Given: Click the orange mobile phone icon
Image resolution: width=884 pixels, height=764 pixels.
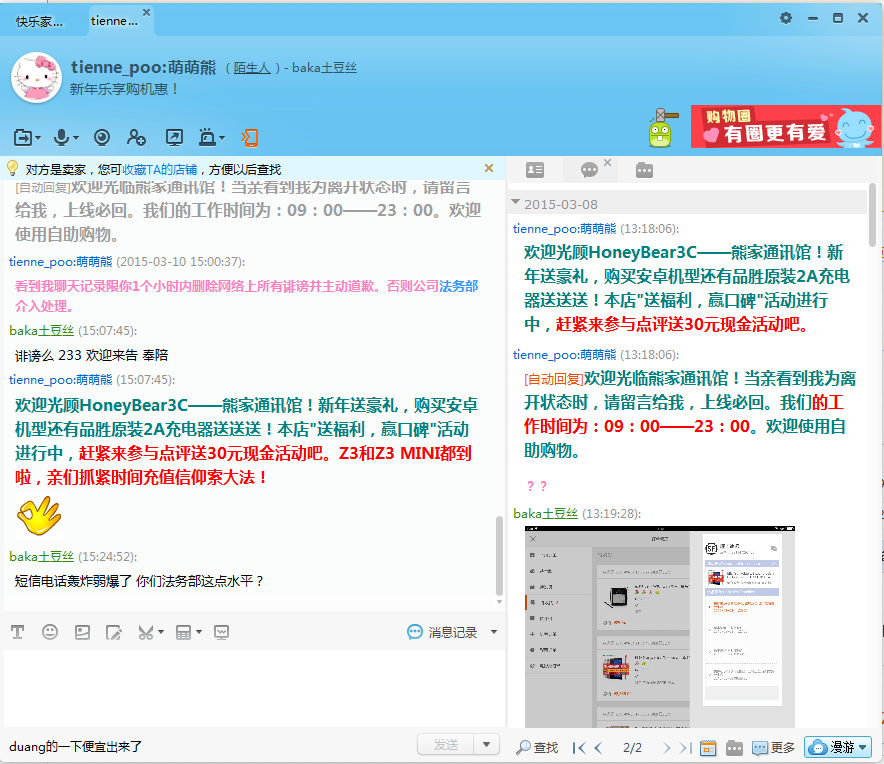Looking at the screenshot, I should pyautogui.click(x=250, y=137).
